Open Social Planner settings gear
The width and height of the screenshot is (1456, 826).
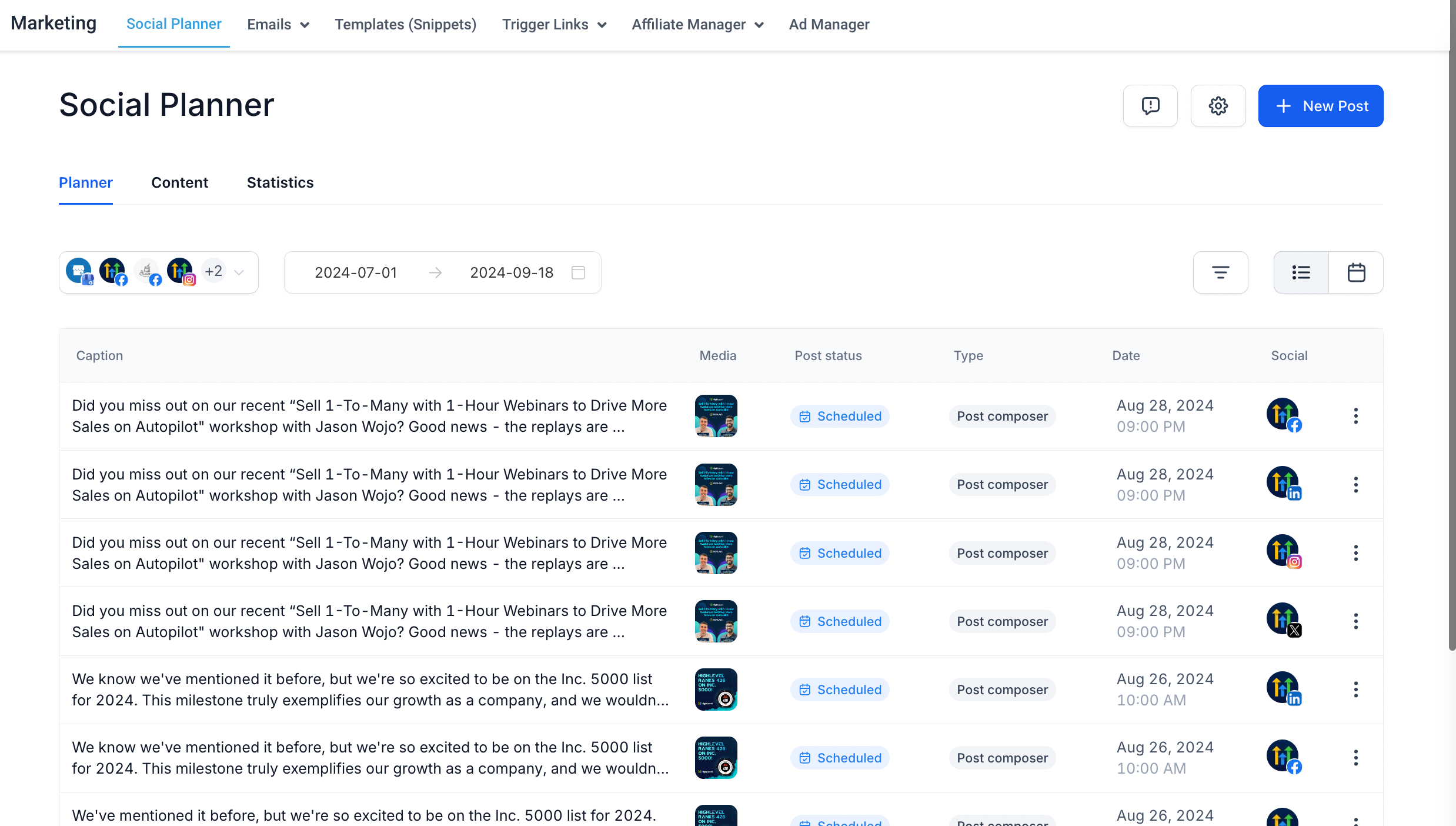point(1218,106)
